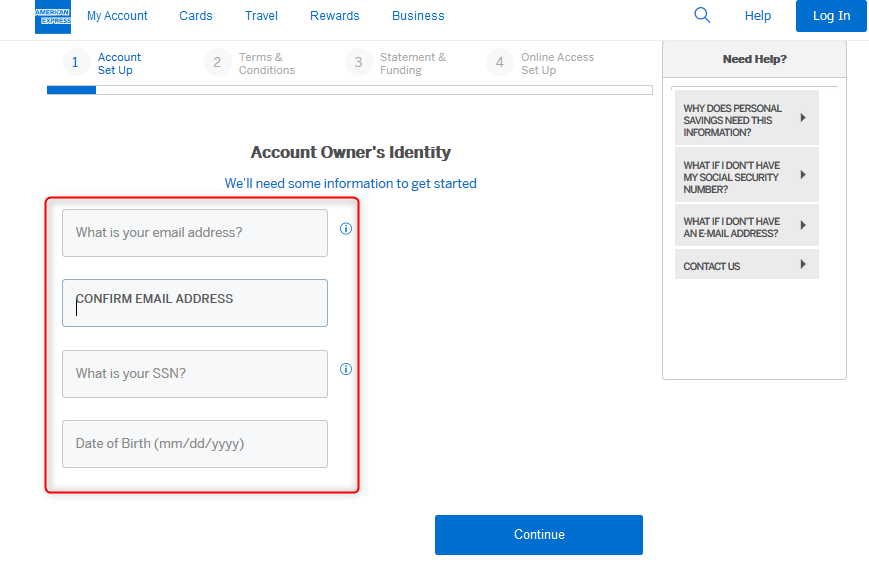This screenshot has width=869, height=584.
Task: Expand Why does Personal Savings need this information
Action: [747, 118]
